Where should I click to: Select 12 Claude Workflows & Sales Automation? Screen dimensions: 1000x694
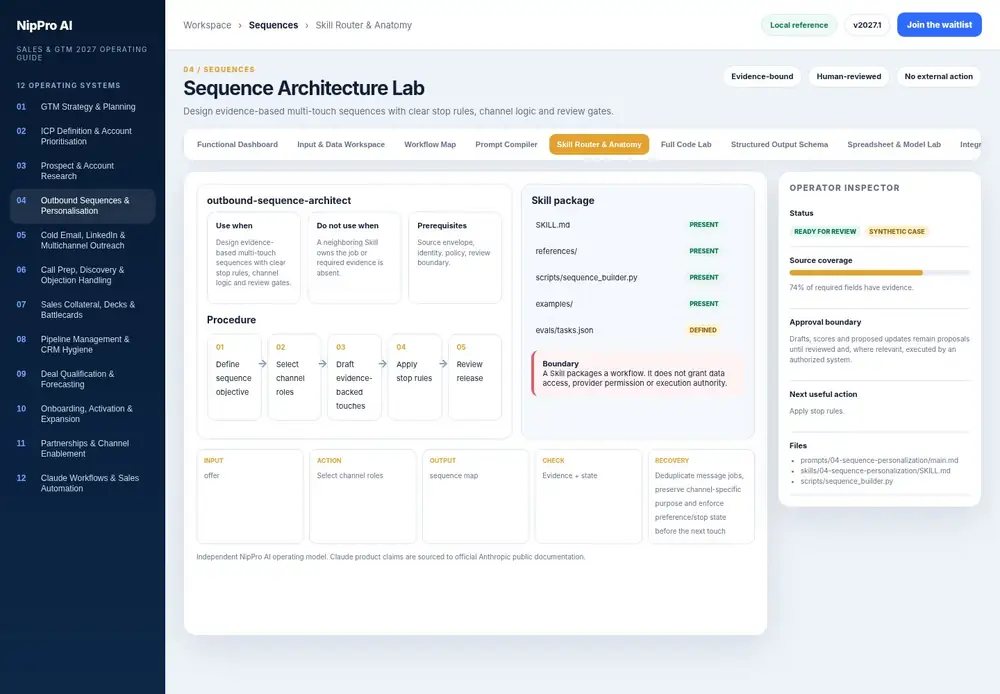click(82, 483)
